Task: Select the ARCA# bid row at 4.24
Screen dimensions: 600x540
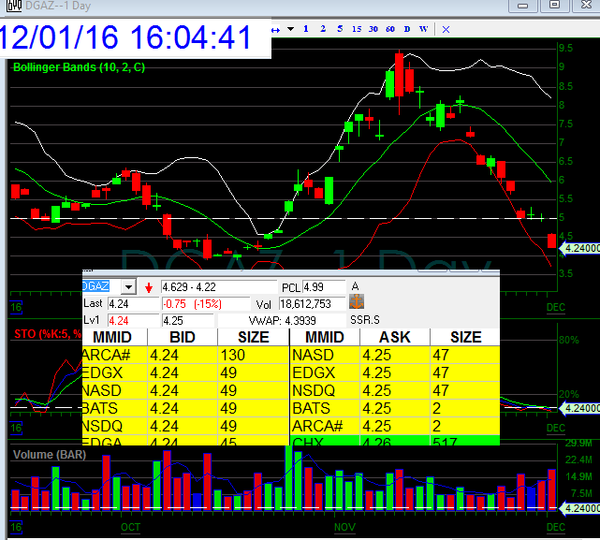Action: click(185, 353)
